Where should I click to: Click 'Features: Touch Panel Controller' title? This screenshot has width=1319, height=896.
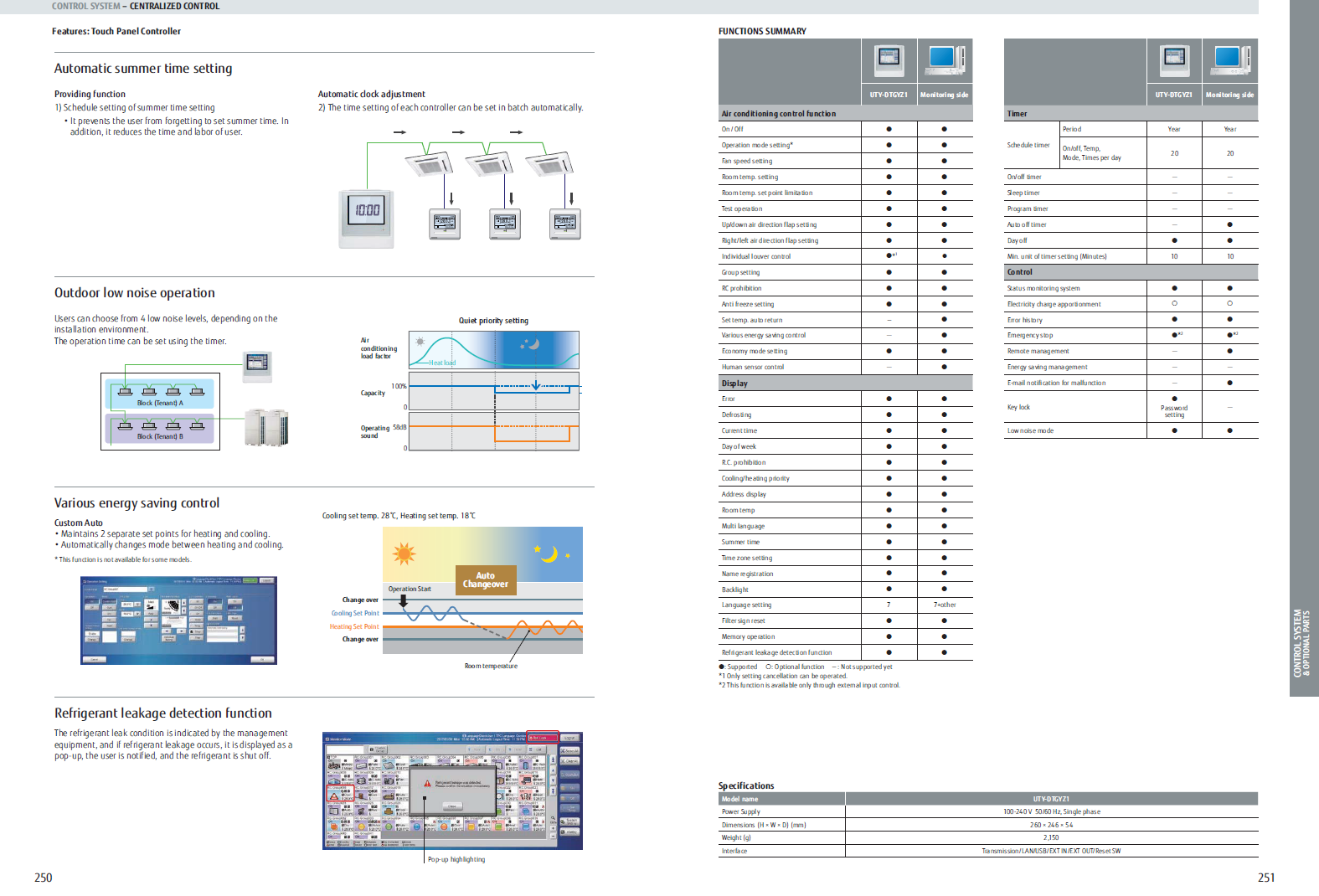[x=116, y=31]
